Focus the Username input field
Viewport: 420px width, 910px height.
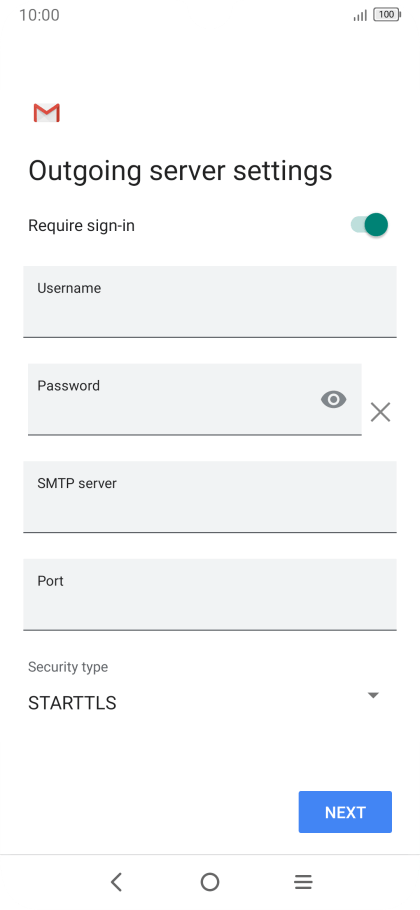coord(210,302)
